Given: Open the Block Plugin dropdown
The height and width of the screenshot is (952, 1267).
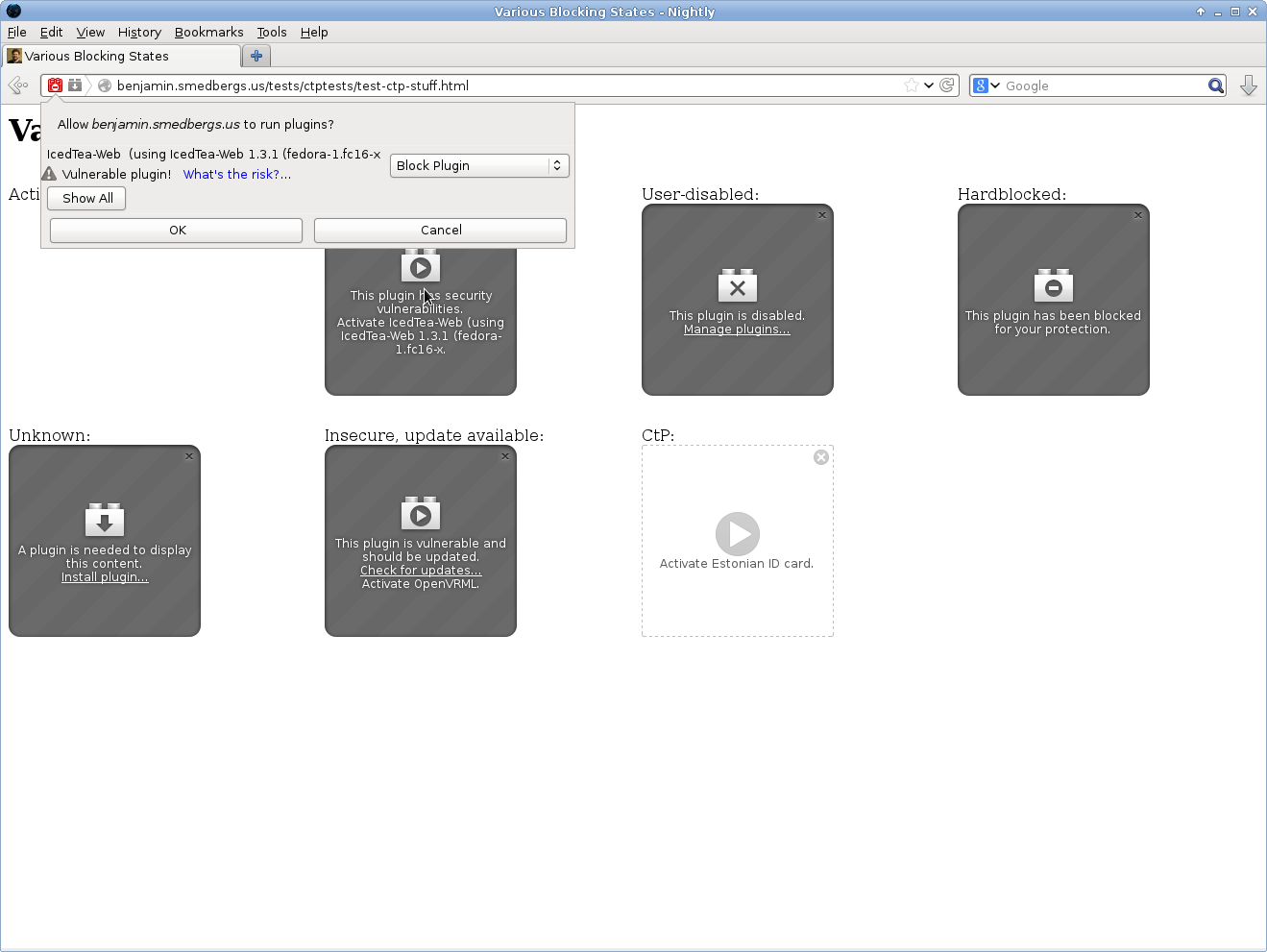Looking at the screenshot, I should 479,165.
